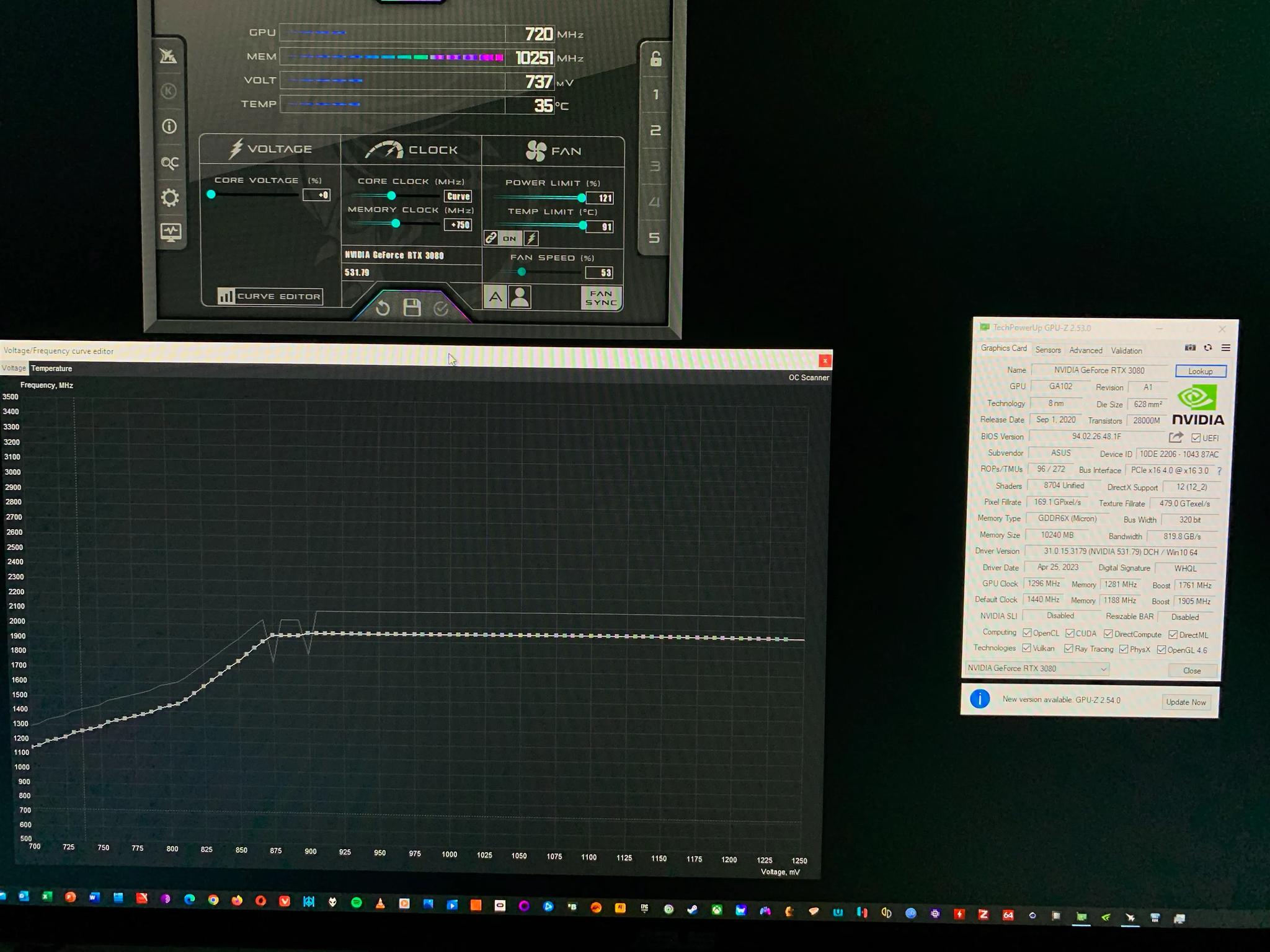Click the profile lock icon in Afterburner
The width and height of the screenshot is (1270, 952).
(x=655, y=59)
